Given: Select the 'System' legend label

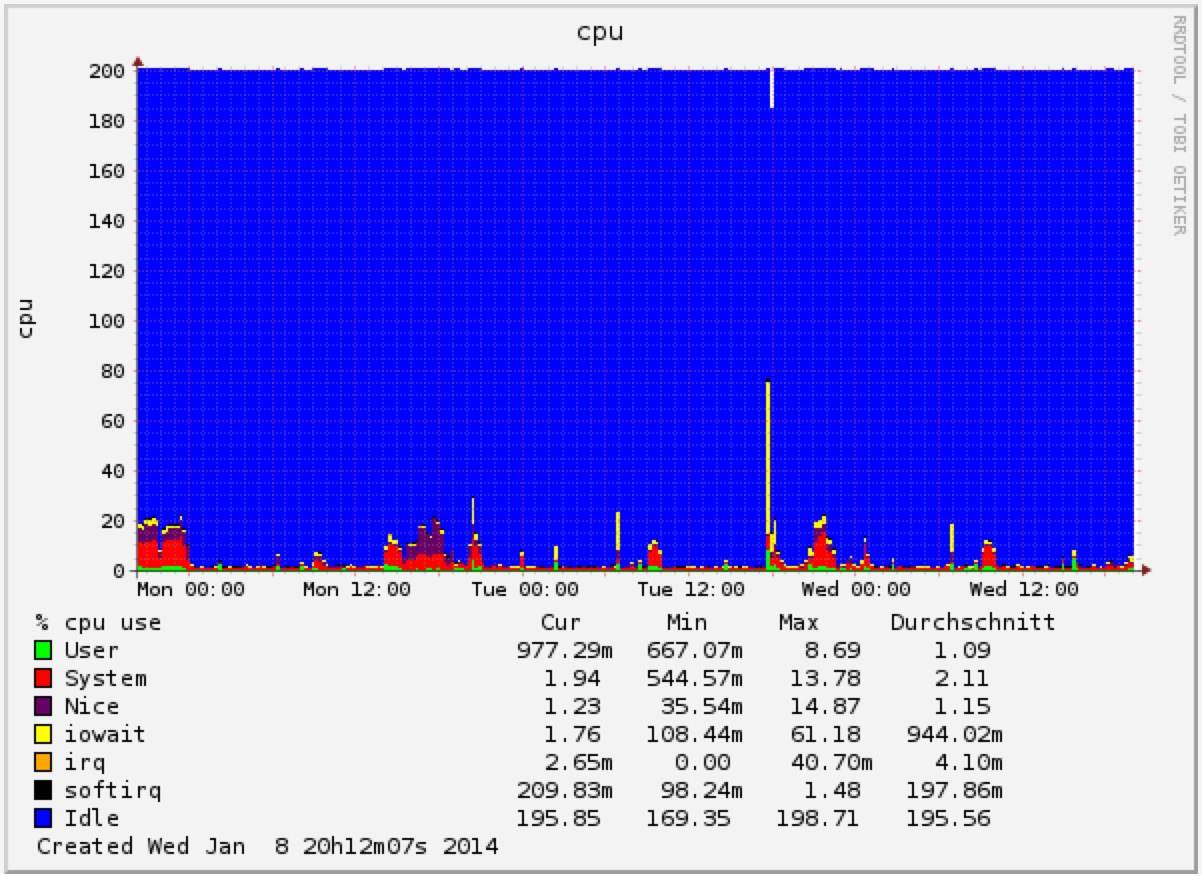Looking at the screenshot, I should click(106, 678).
